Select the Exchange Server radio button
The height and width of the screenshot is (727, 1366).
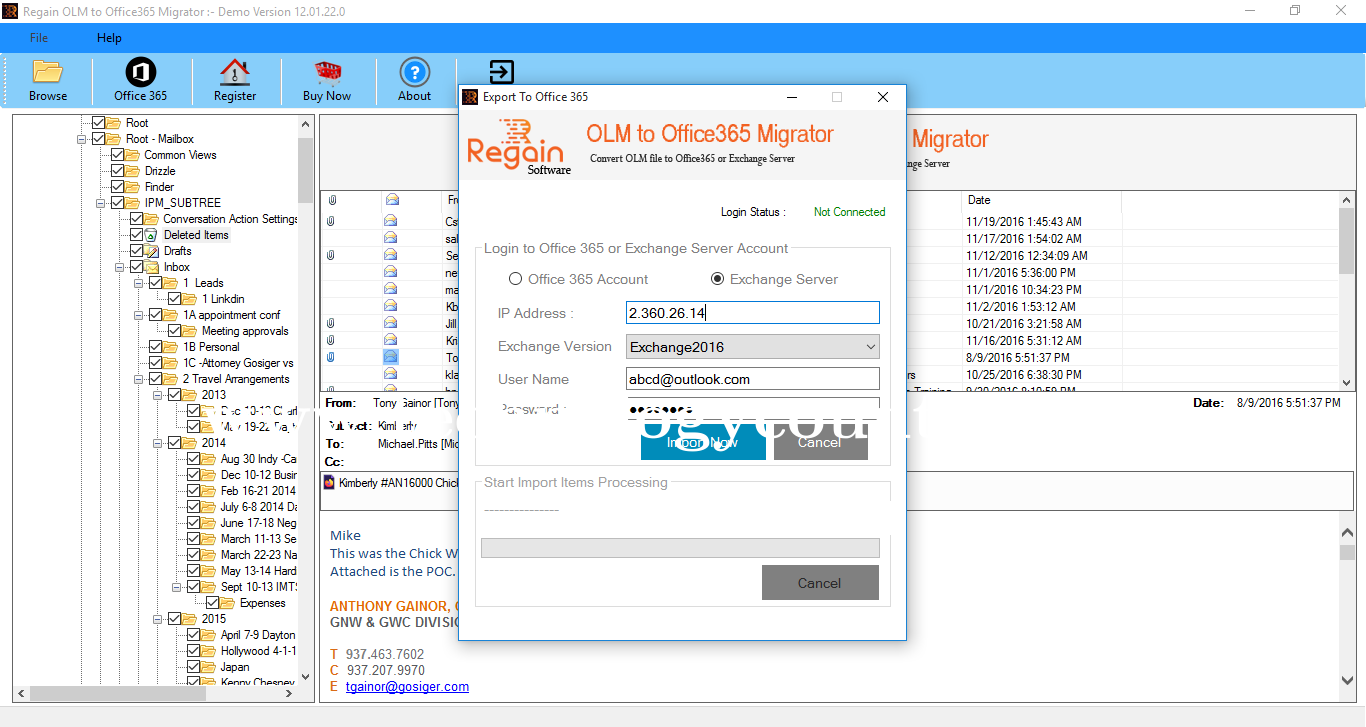(717, 279)
